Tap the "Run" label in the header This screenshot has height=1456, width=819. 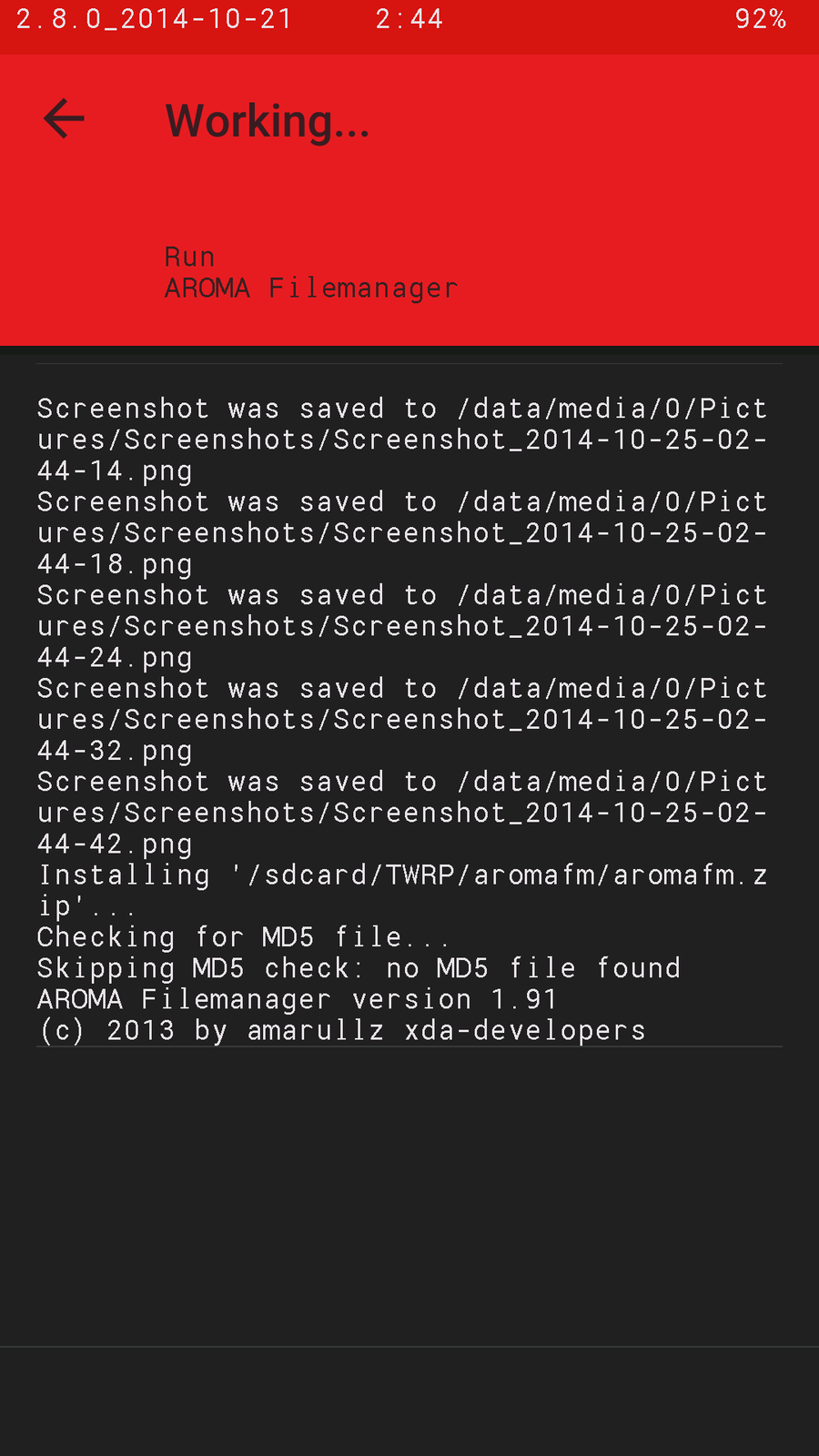189,258
